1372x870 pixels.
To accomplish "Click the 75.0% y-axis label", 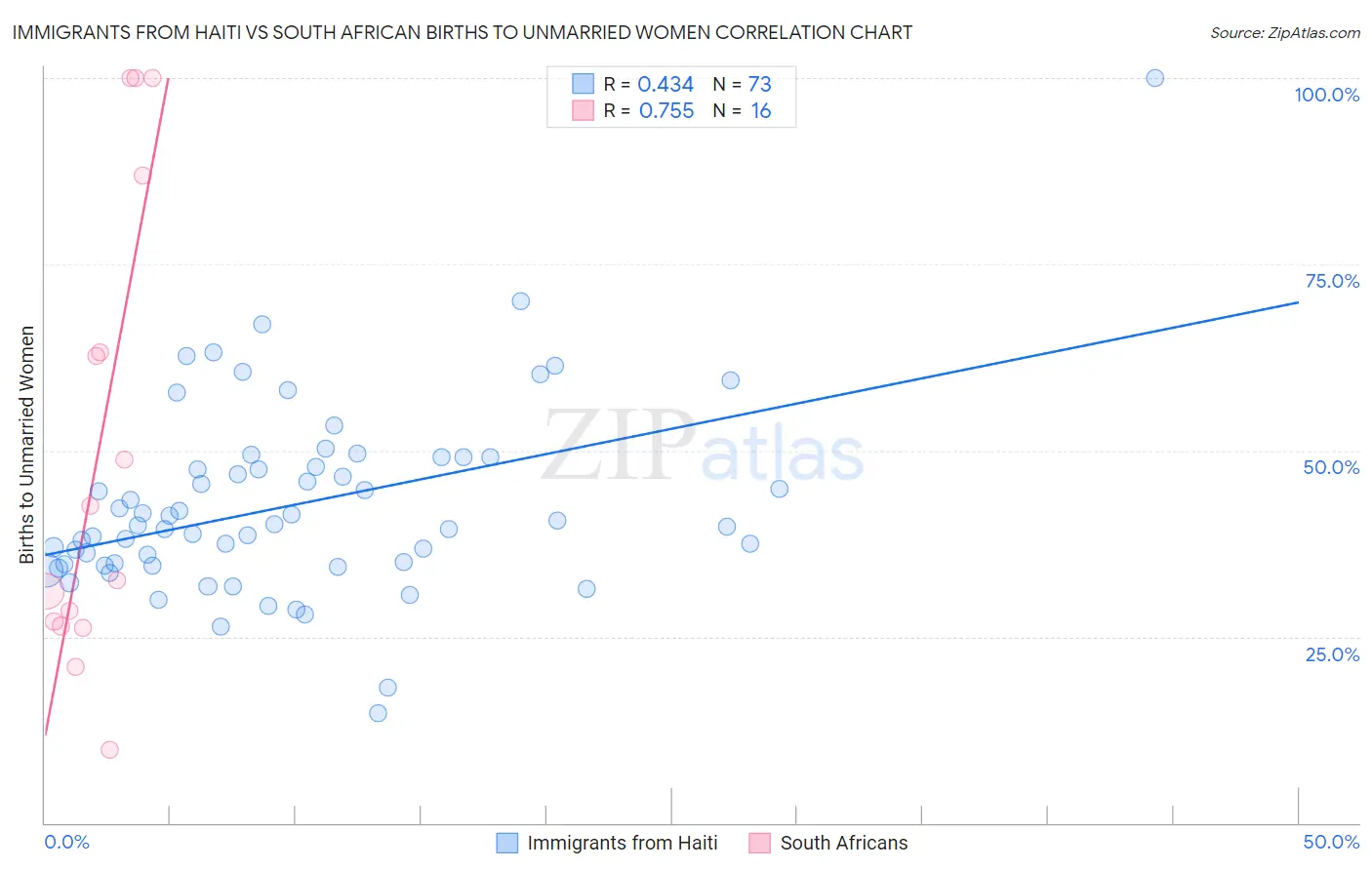I will click(x=1332, y=281).
